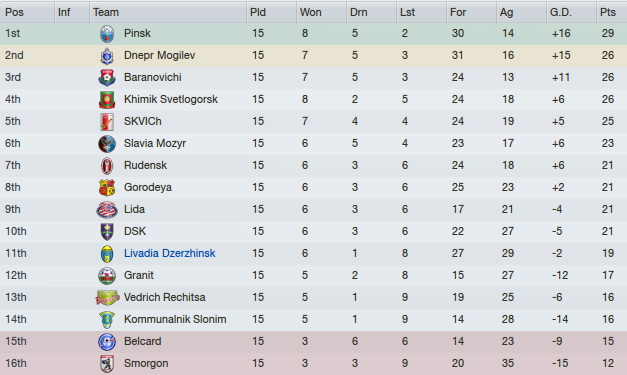The height and width of the screenshot is (375, 627).
Task: Open the SKVICh club logo
Action: [x=107, y=122]
